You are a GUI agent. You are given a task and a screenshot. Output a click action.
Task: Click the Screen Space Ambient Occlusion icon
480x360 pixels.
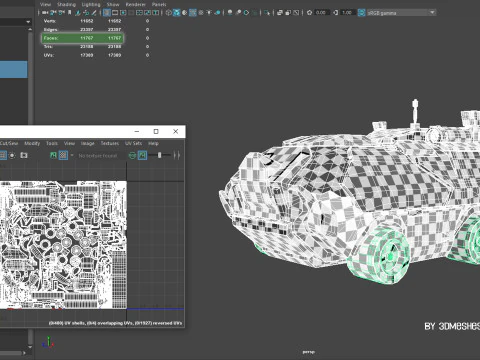[x=230, y=13]
